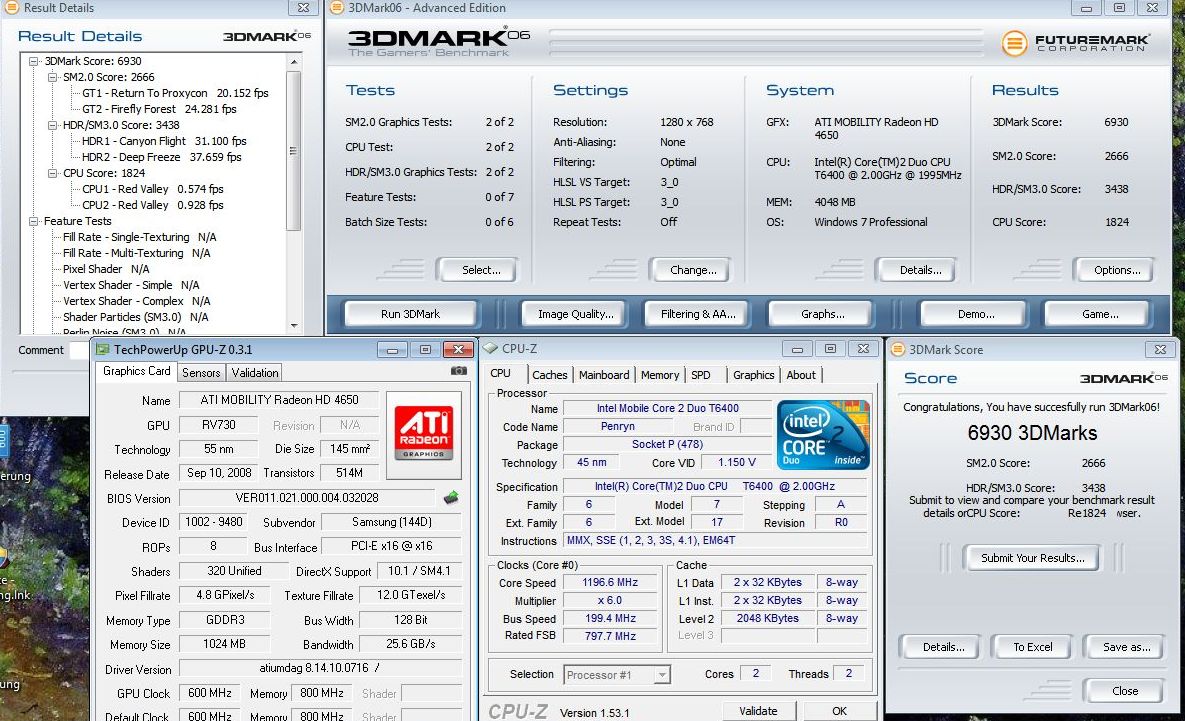This screenshot has width=1185, height=721.
Task: Switch to the Sensors tab in GPU-Z
Action: pyautogui.click(x=201, y=373)
